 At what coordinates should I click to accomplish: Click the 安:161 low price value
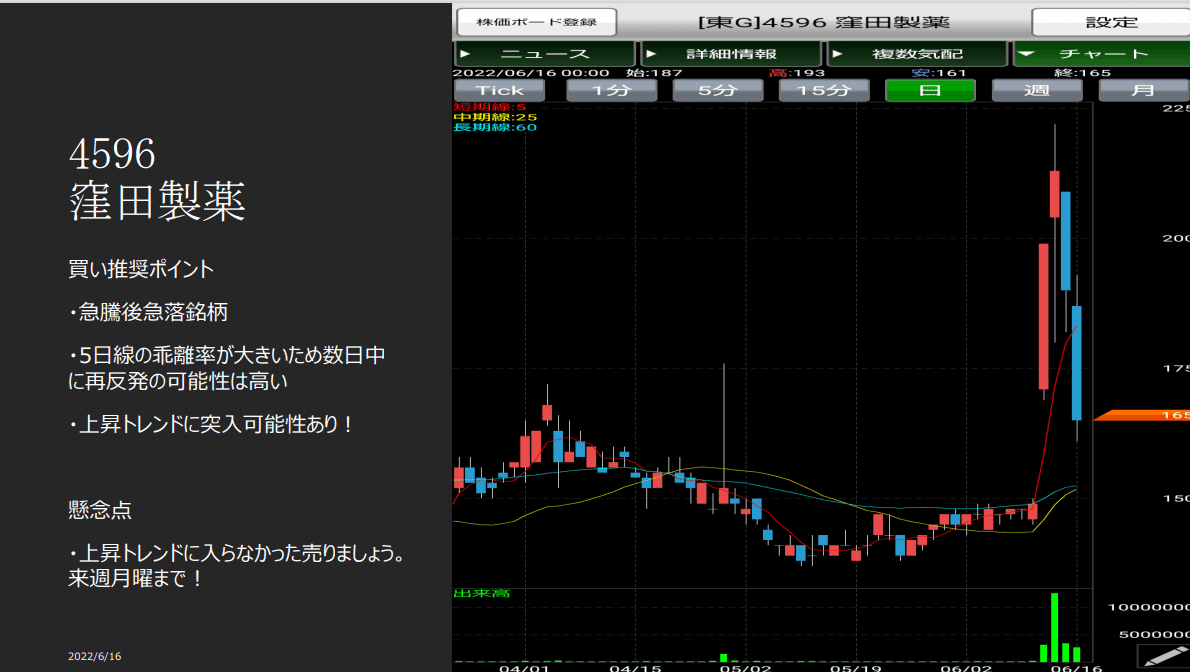(939, 73)
